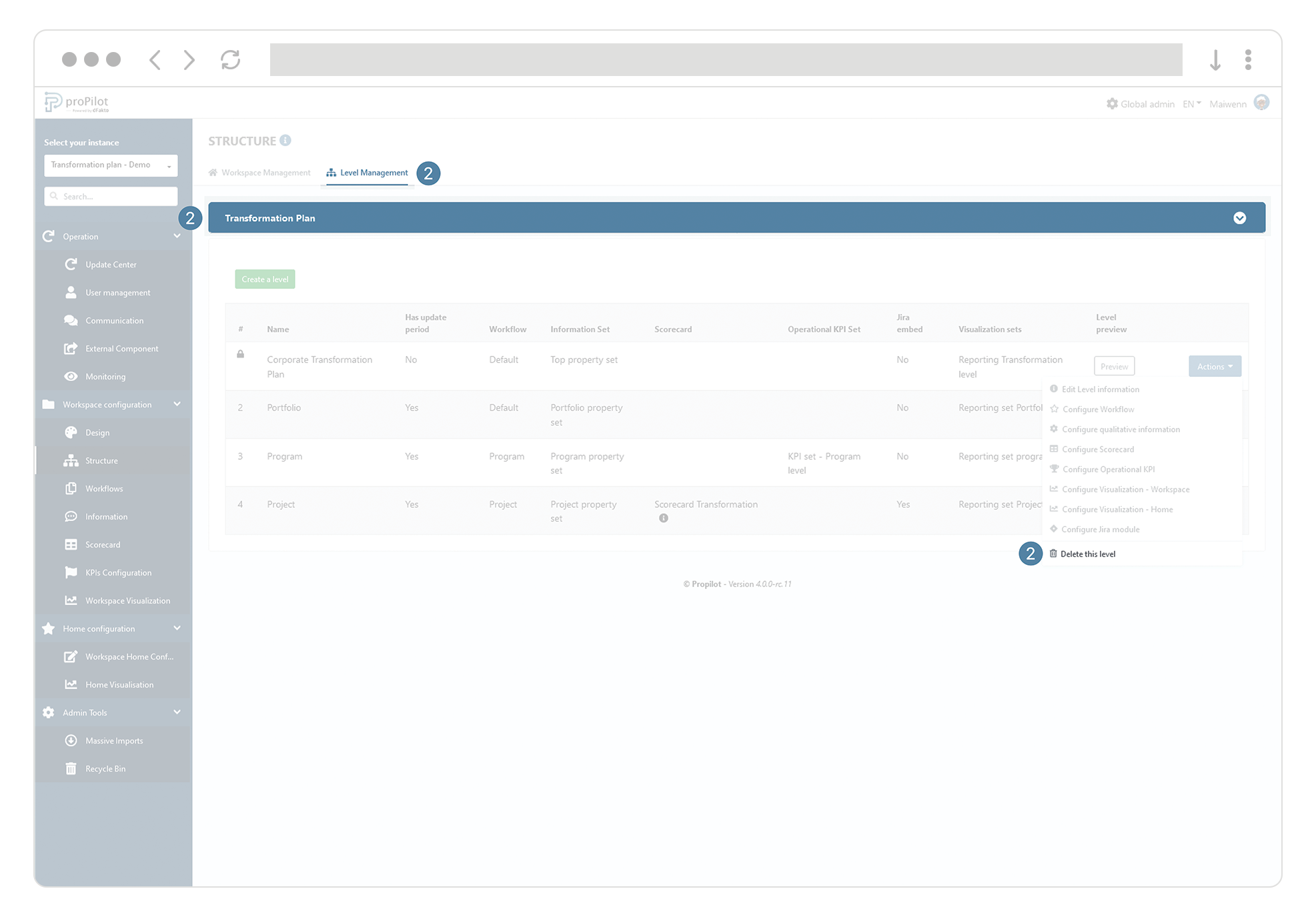Choose Configure Scorecard from Actions menu

click(1097, 449)
